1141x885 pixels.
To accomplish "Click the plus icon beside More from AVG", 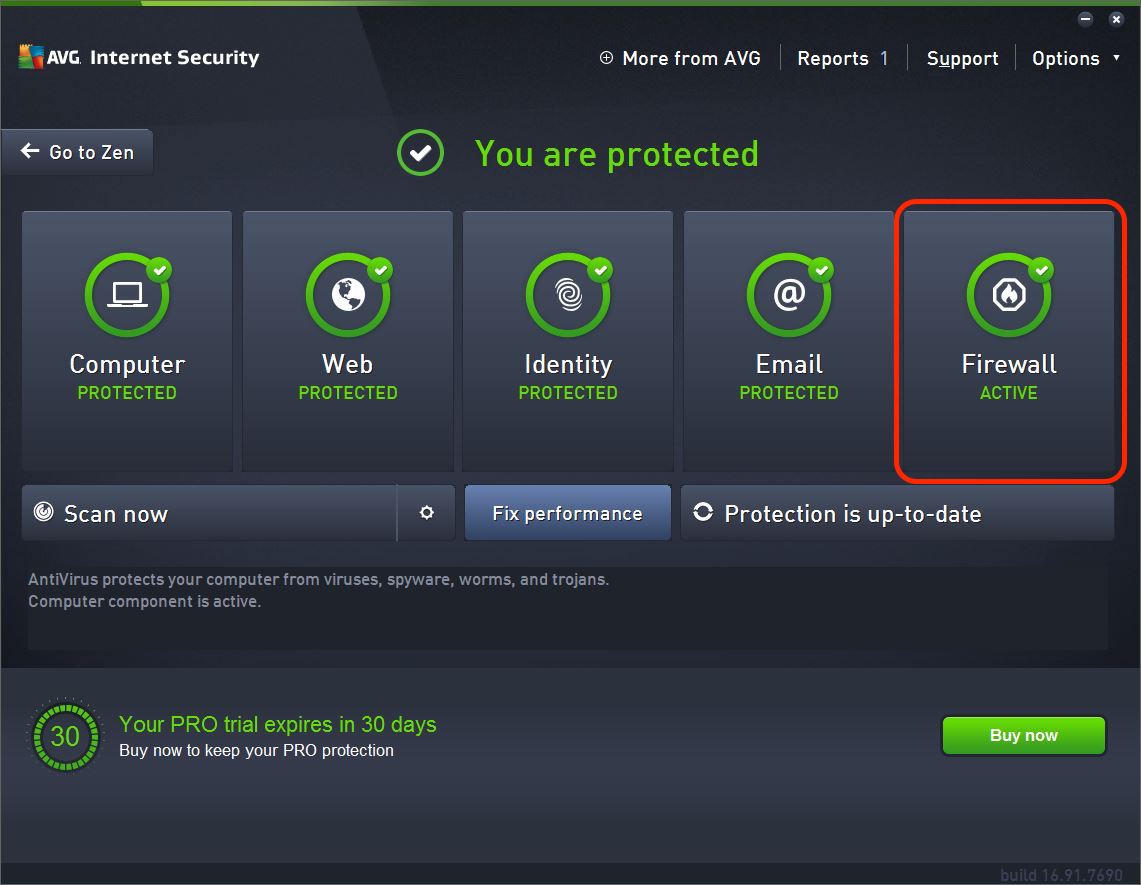I will [606, 57].
